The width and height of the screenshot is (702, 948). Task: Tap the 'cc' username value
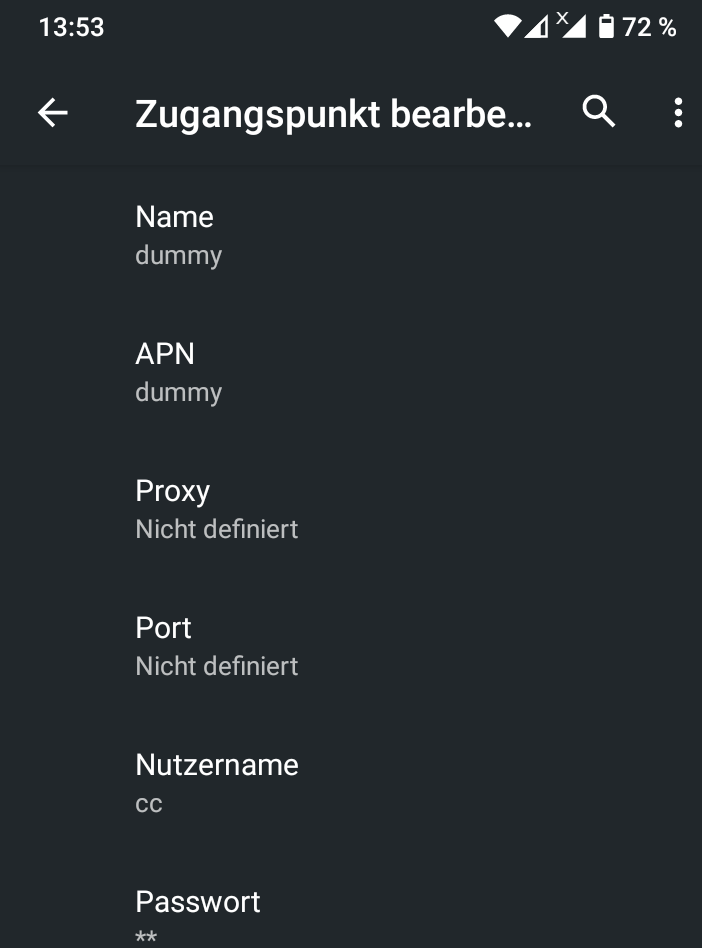[149, 803]
